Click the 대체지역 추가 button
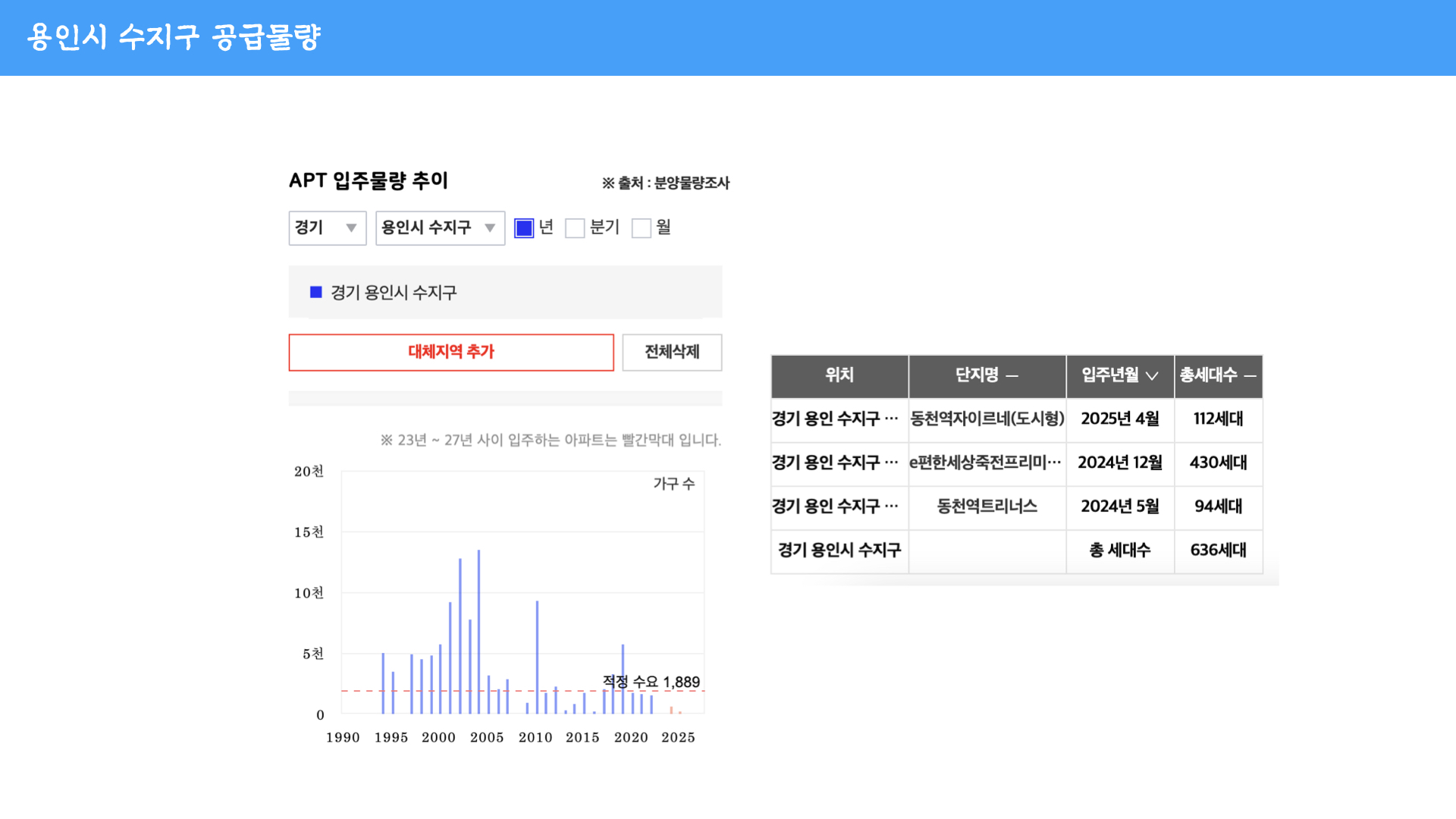The height and width of the screenshot is (819, 1456). 451,353
